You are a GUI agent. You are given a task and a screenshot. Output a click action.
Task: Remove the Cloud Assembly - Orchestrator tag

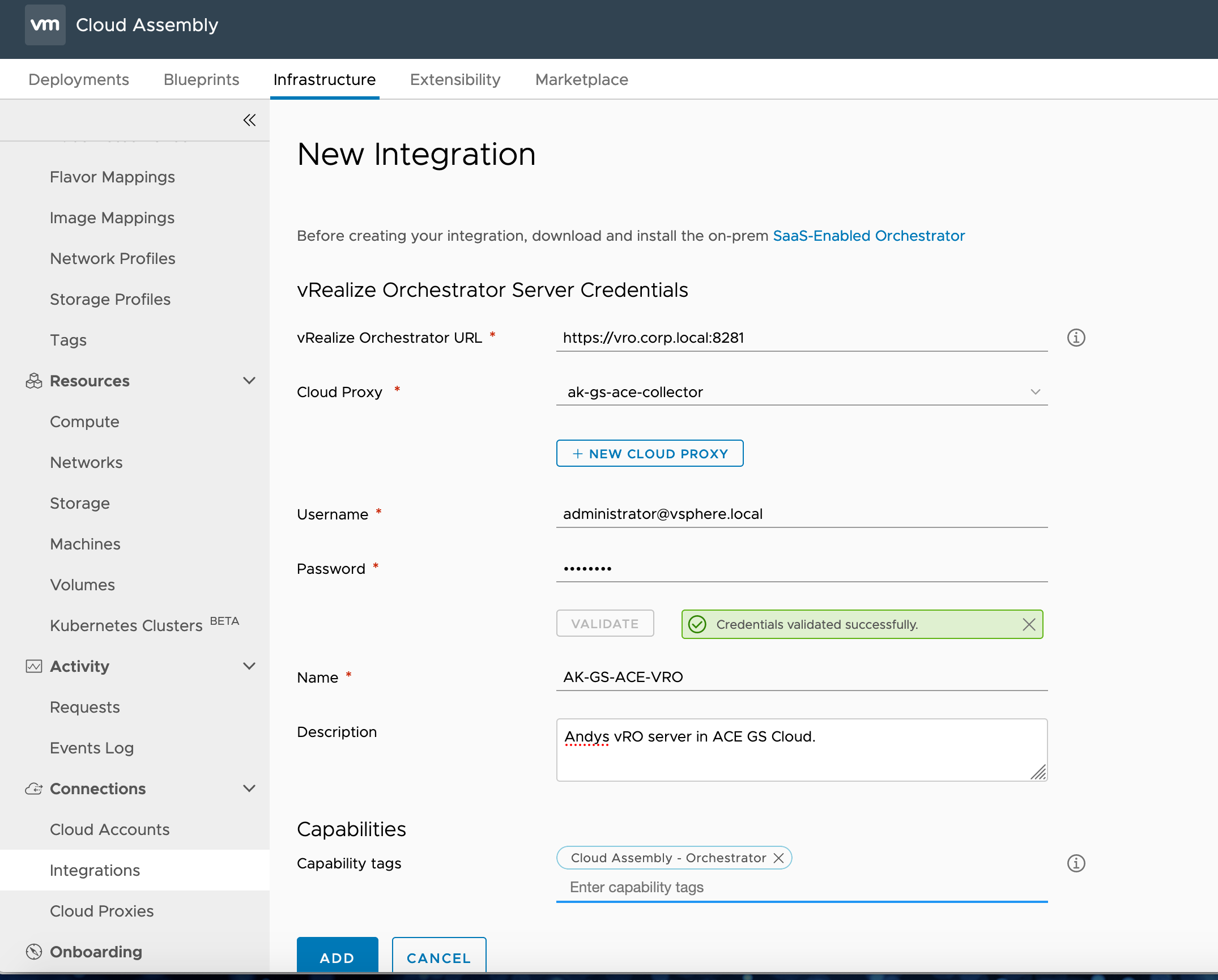pos(779,858)
